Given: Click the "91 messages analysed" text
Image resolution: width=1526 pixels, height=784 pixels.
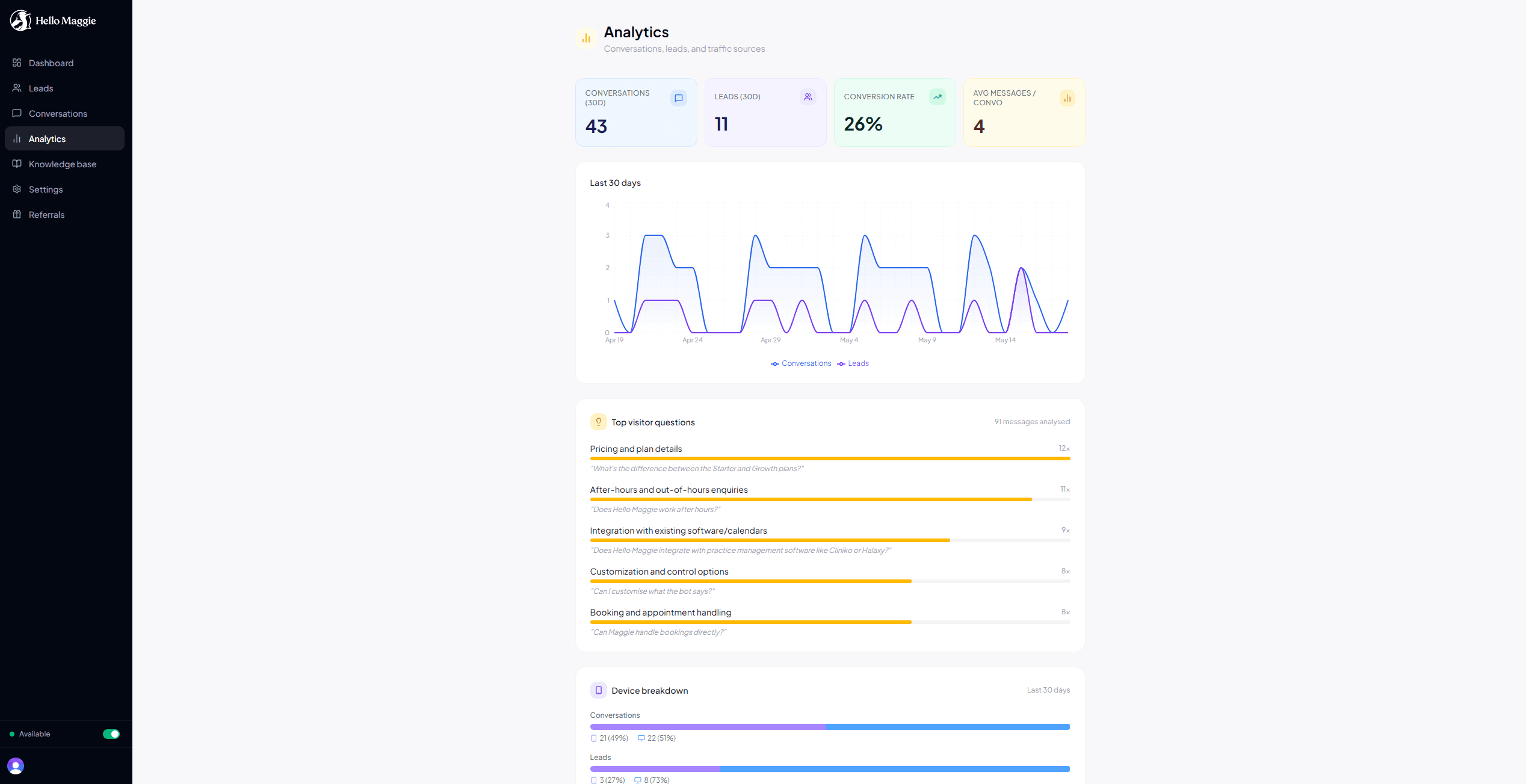Looking at the screenshot, I should tap(1032, 422).
